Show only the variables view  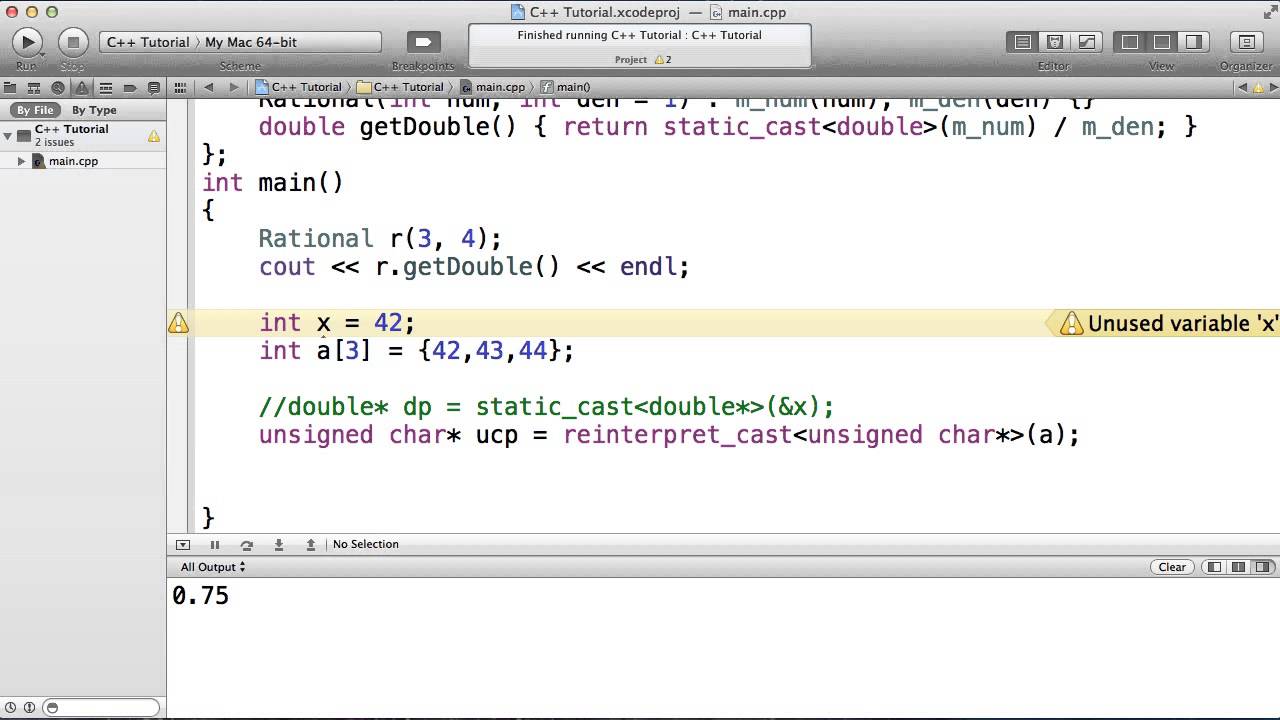pos(1214,567)
